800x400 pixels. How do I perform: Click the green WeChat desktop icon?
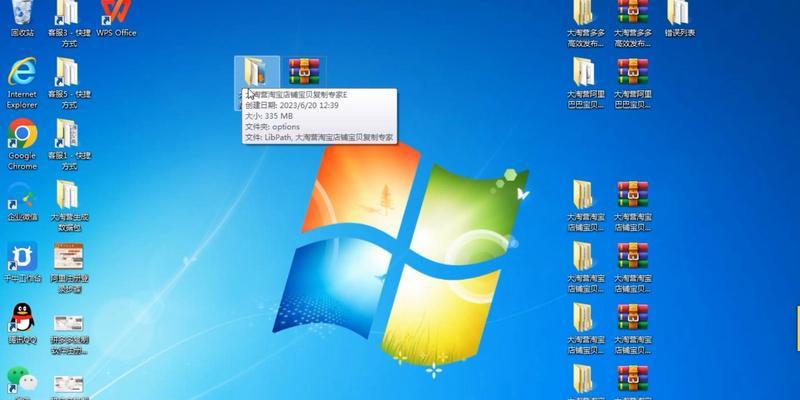22,380
